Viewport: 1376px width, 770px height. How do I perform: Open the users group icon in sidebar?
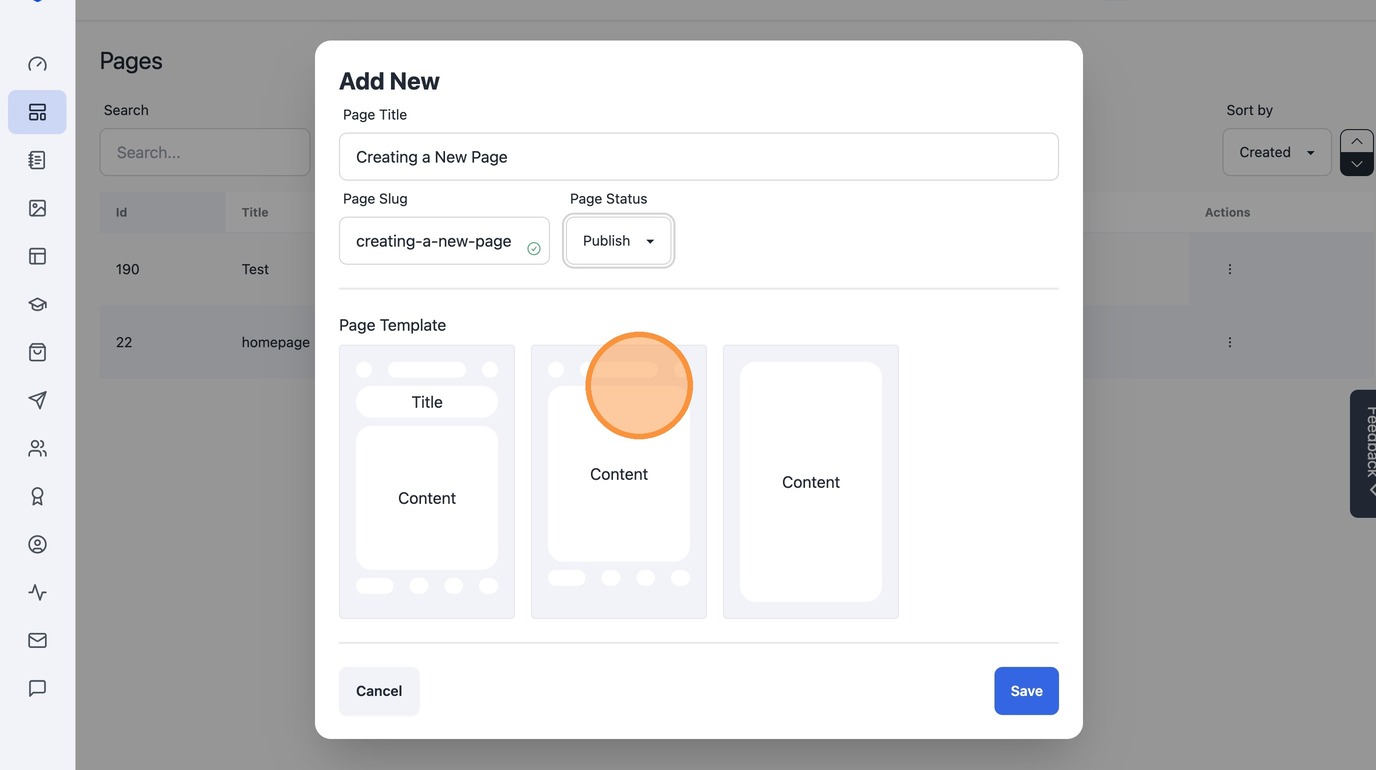point(37,448)
